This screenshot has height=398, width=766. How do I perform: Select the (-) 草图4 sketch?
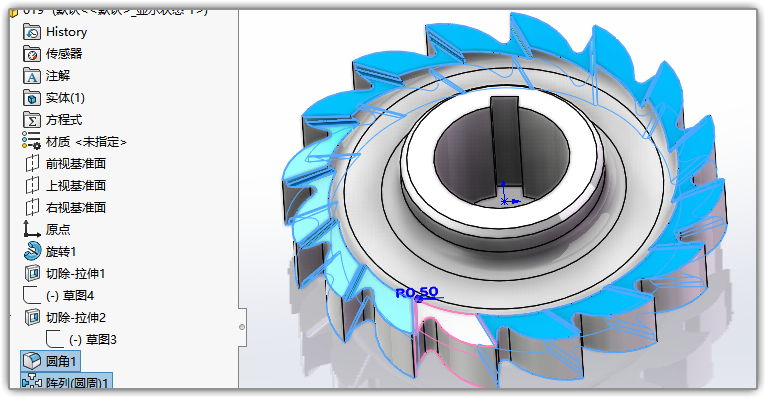pyautogui.click(x=70, y=295)
